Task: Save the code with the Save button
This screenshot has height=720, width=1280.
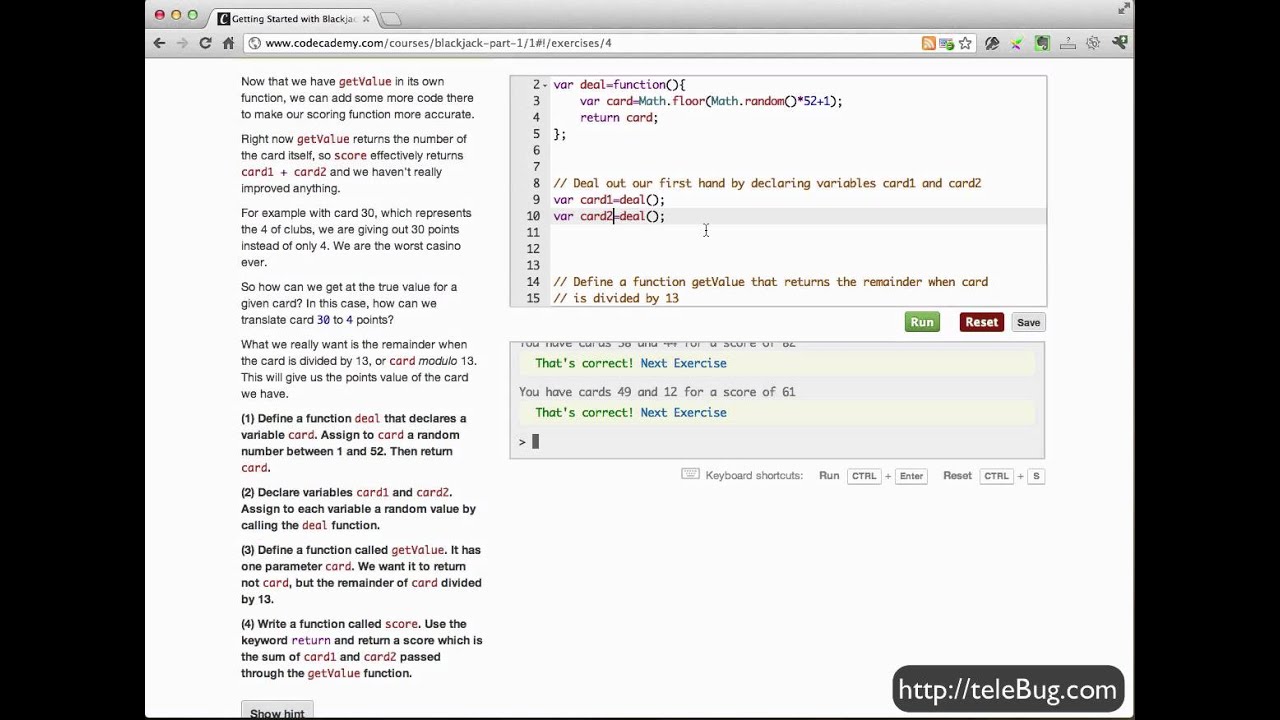Action: click(1028, 322)
